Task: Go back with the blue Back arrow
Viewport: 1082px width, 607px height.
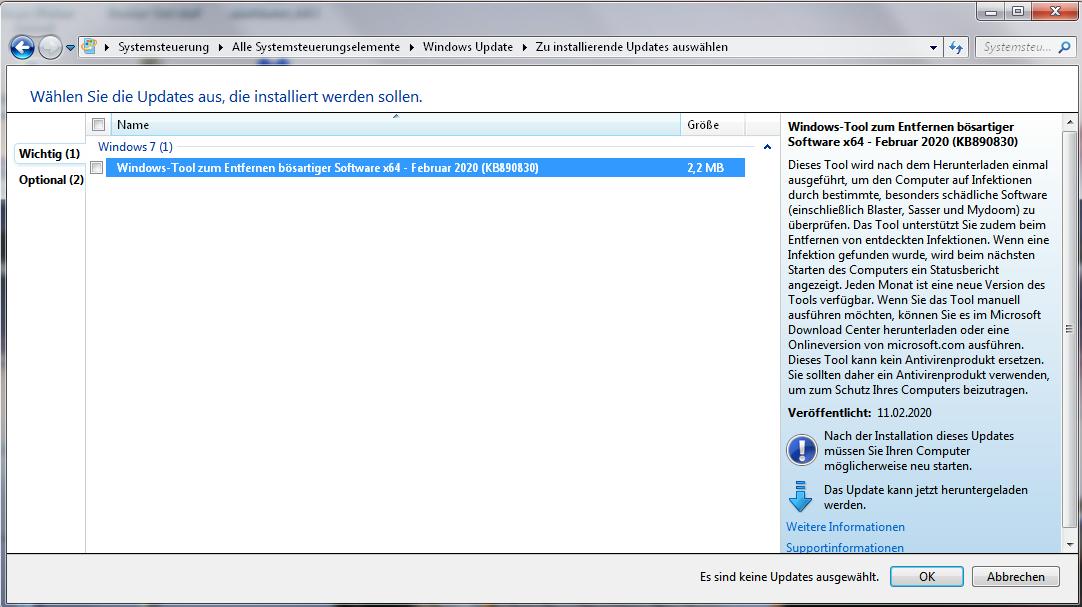Action: click(22, 48)
